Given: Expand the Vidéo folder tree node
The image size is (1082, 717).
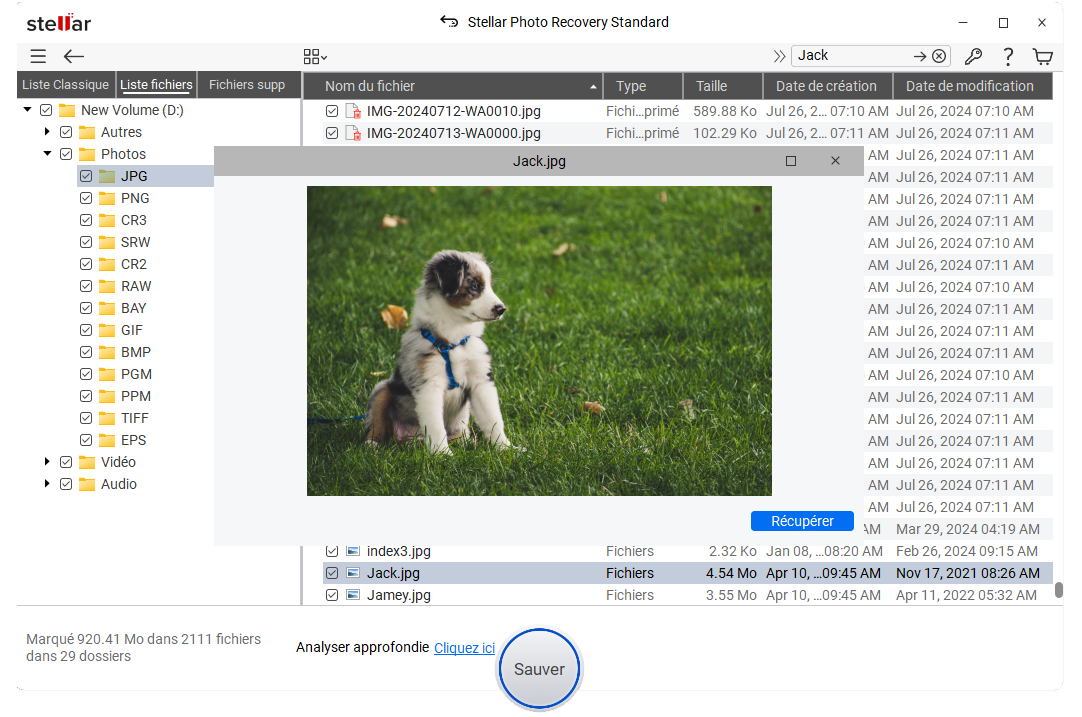Looking at the screenshot, I should click(x=47, y=462).
